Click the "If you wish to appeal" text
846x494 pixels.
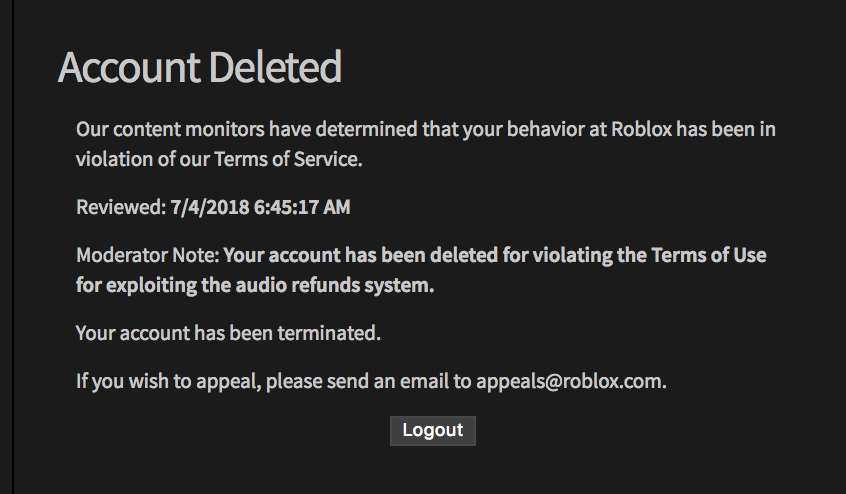coord(167,381)
